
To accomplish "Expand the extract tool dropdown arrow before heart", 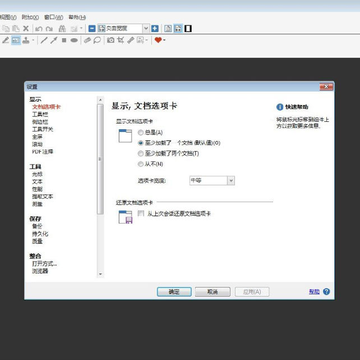I will click(x=147, y=40).
